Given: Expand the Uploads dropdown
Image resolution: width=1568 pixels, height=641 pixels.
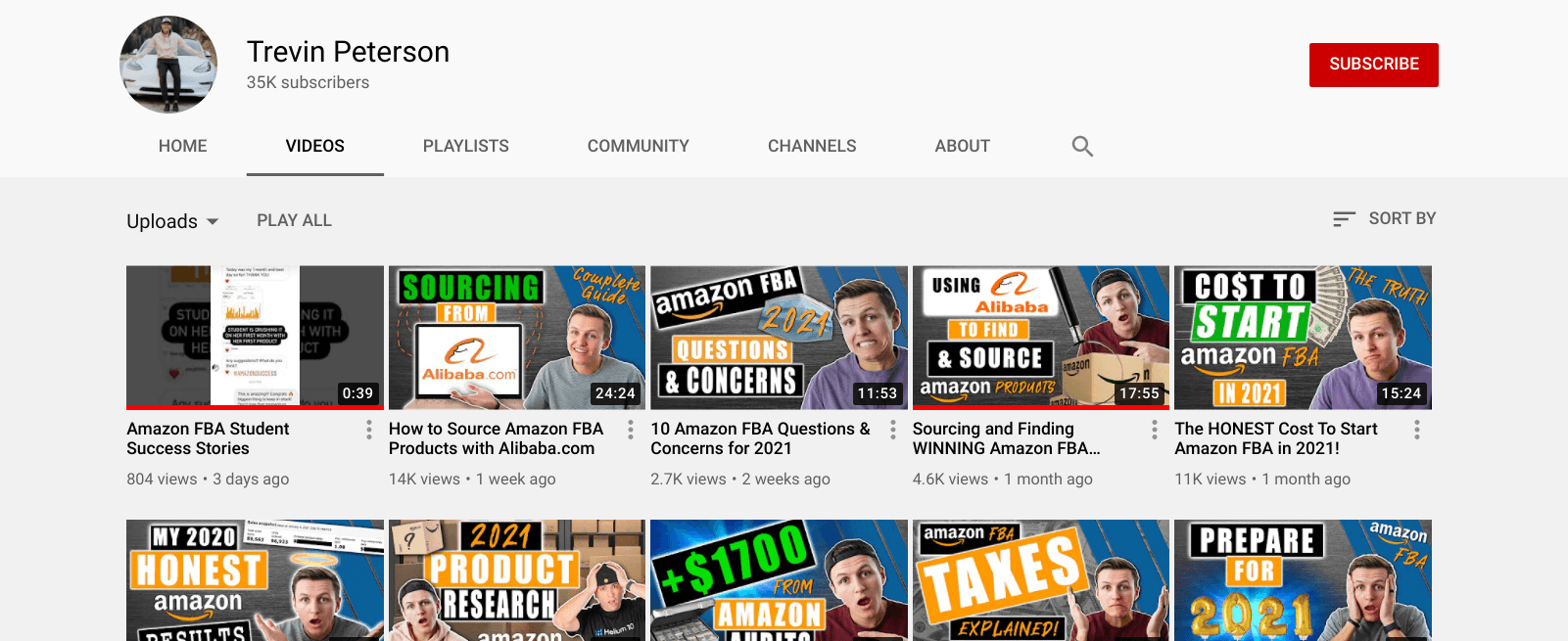Looking at the screenshot, I should [172, 221].
